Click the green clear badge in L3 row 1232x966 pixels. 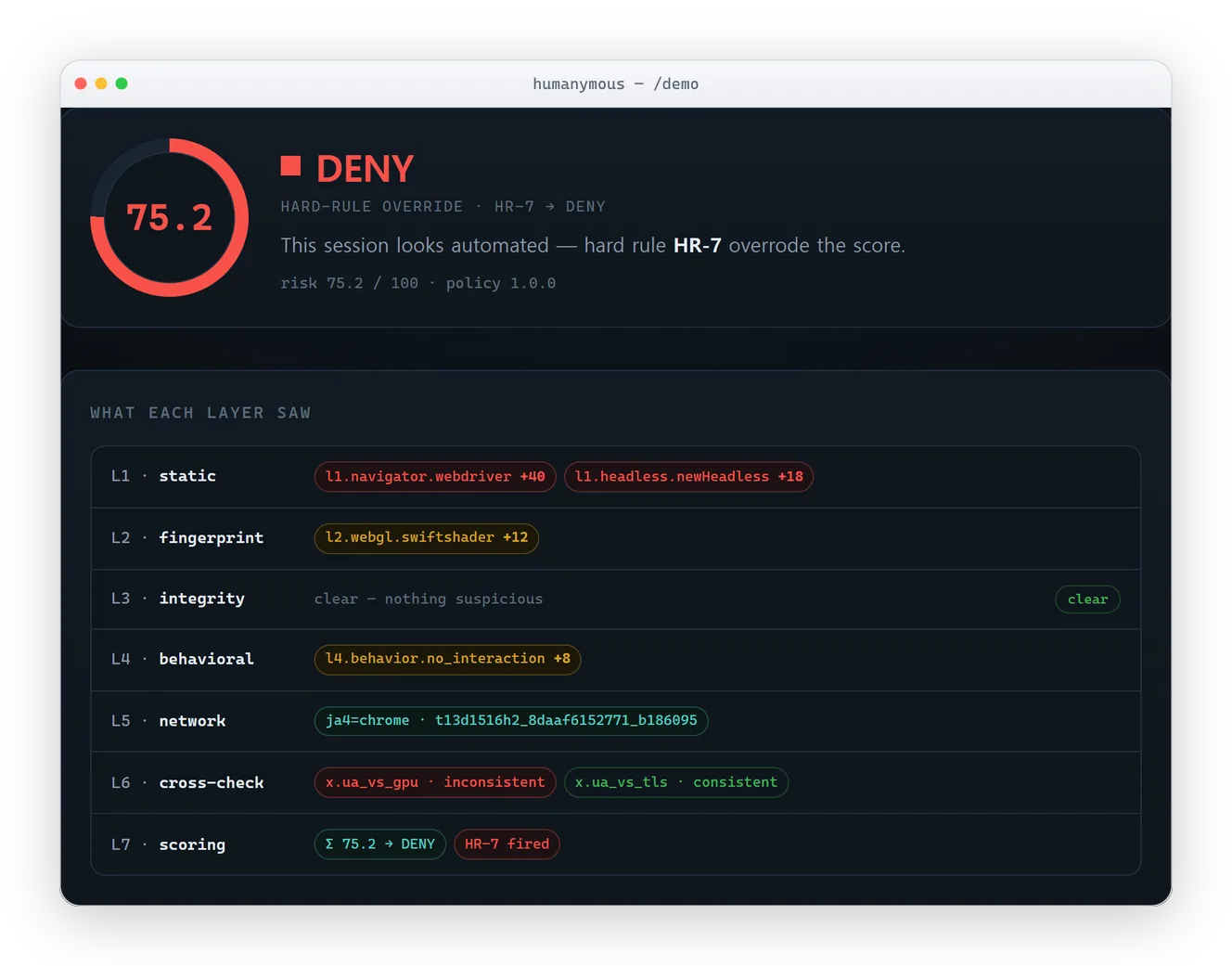(x=1087, y=599)
